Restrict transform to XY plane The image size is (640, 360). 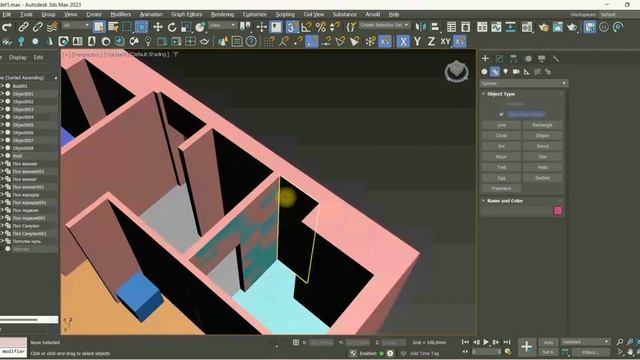[x=445, y=41]
